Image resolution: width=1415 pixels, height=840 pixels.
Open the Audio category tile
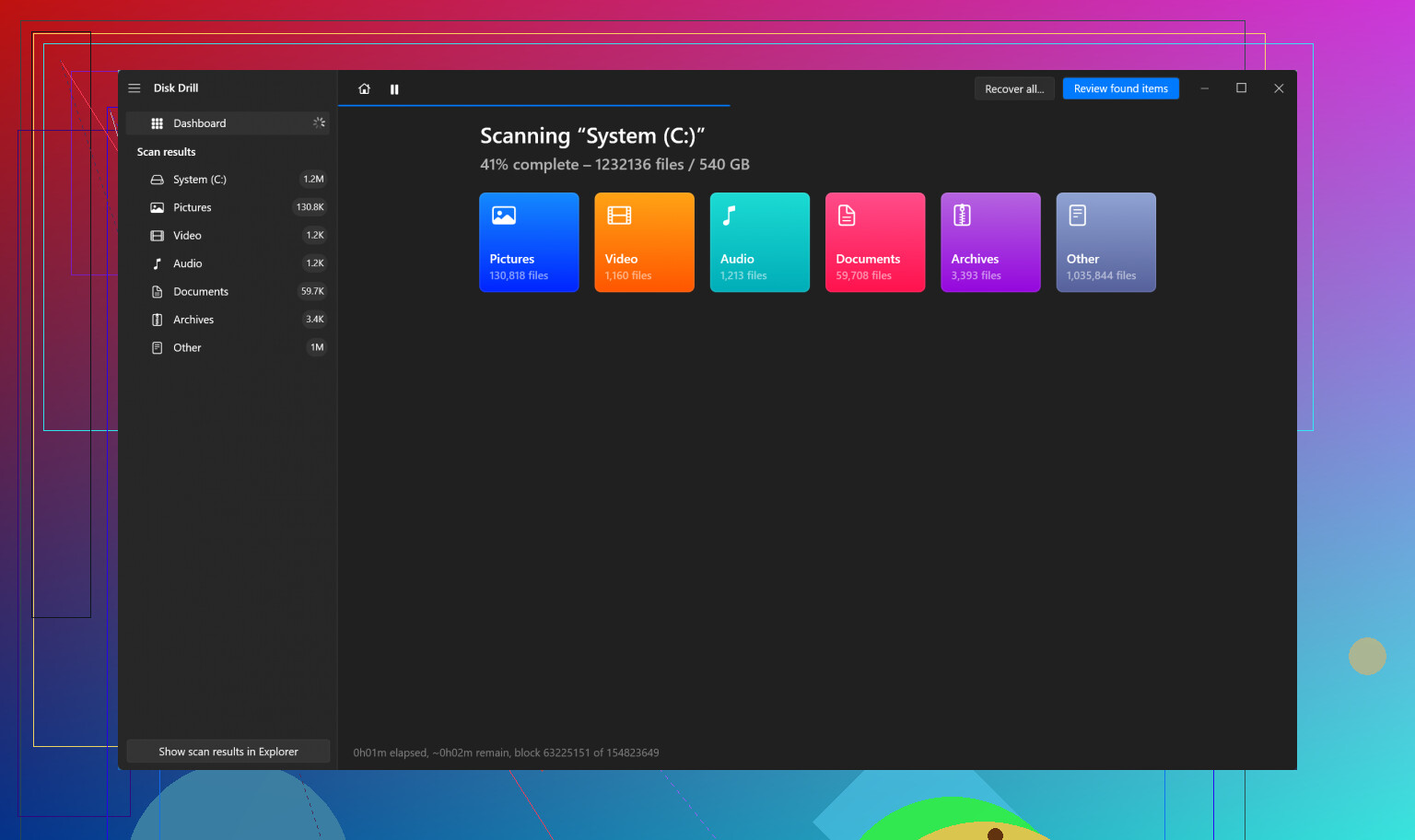pyautogui.click(x=759, y=242)
